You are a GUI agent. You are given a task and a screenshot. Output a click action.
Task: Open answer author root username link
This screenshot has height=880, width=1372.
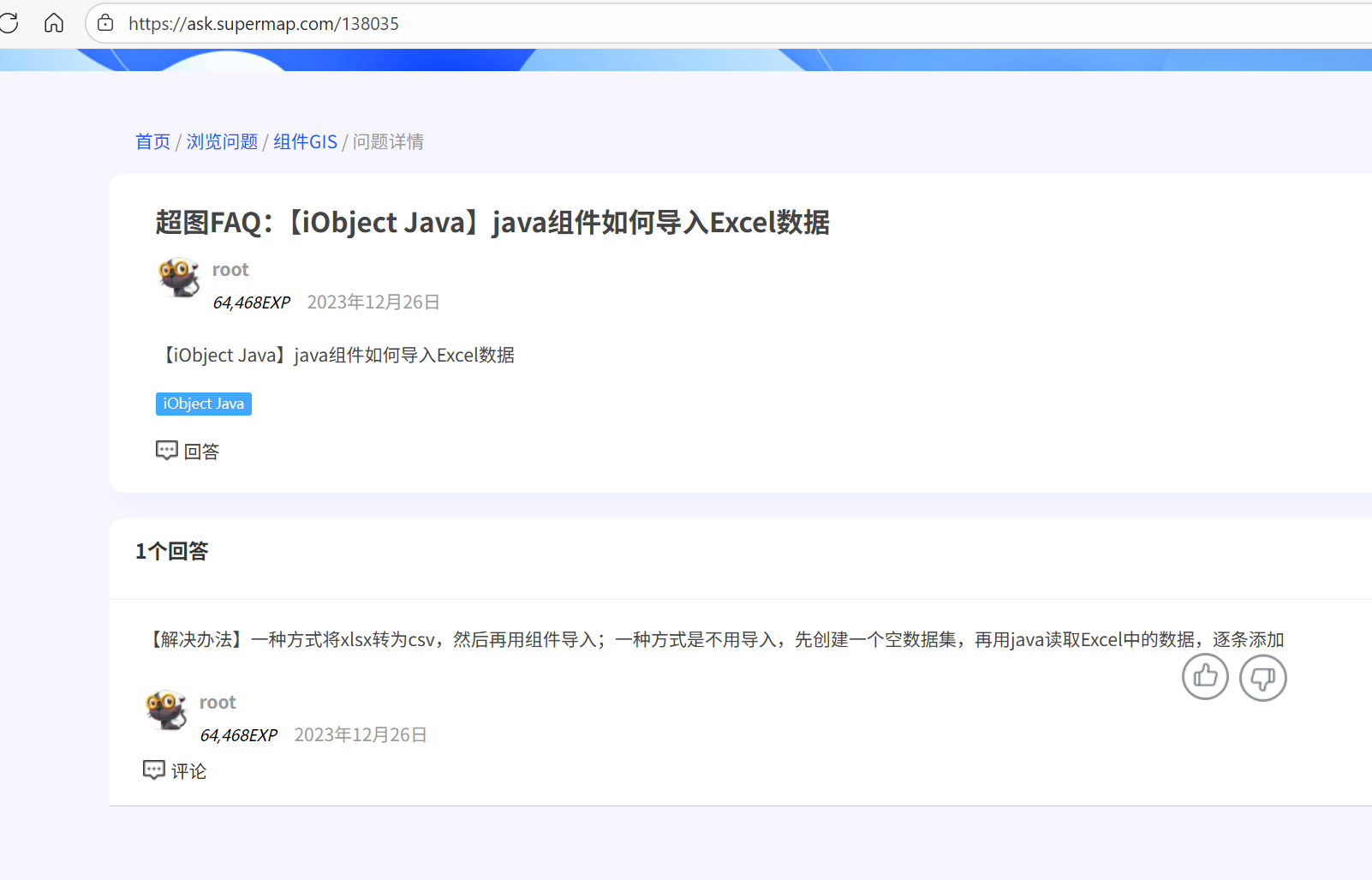pos(218,703)
